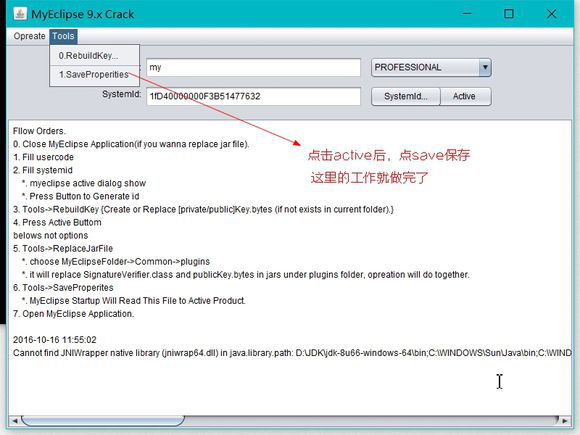Minimize the MyEclipse 9.x Crack window
This screenshot has width=580, height=435.
(x=467, y=14)
